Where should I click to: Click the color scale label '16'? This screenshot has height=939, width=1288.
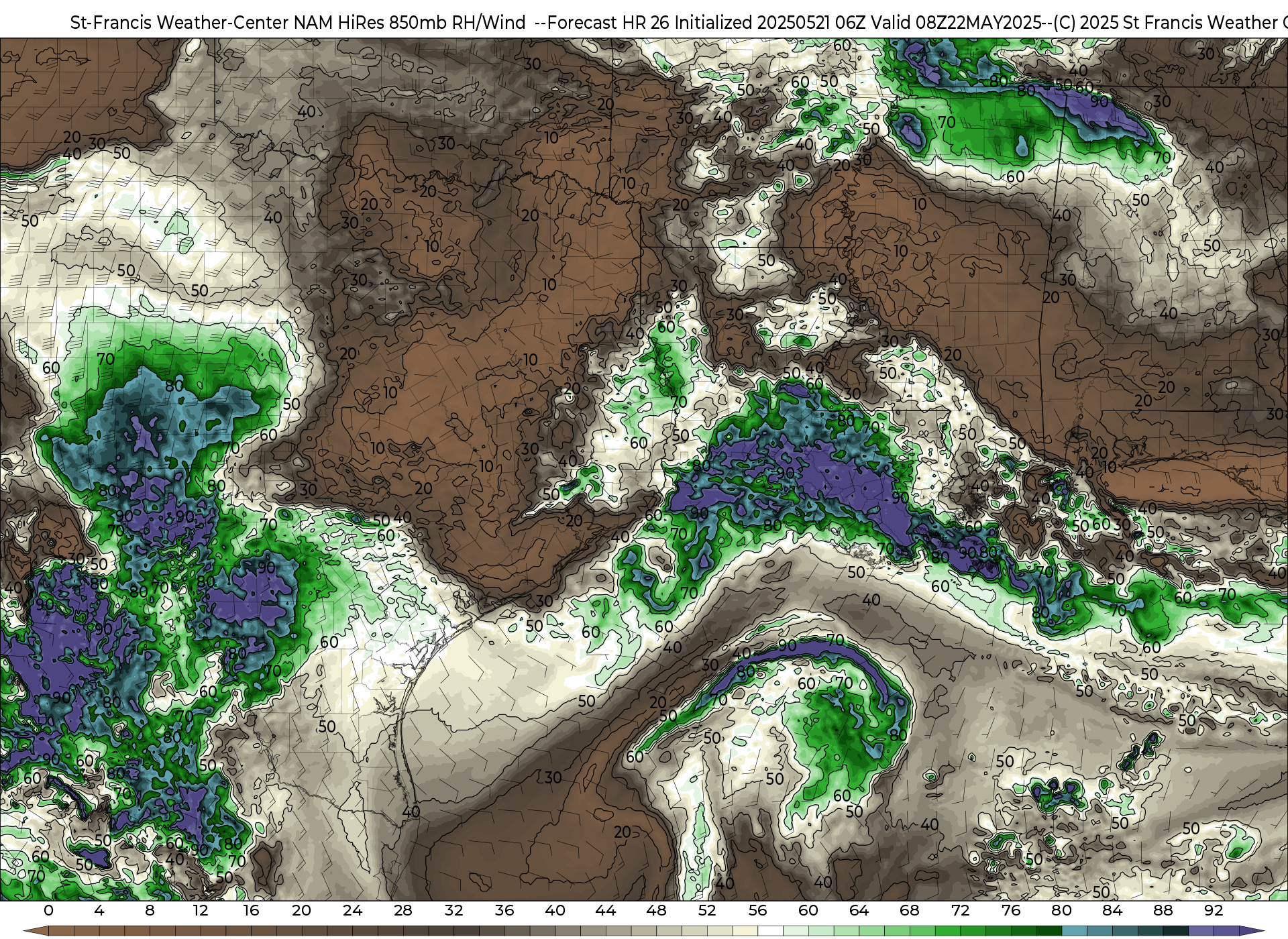tap(251, 910)
